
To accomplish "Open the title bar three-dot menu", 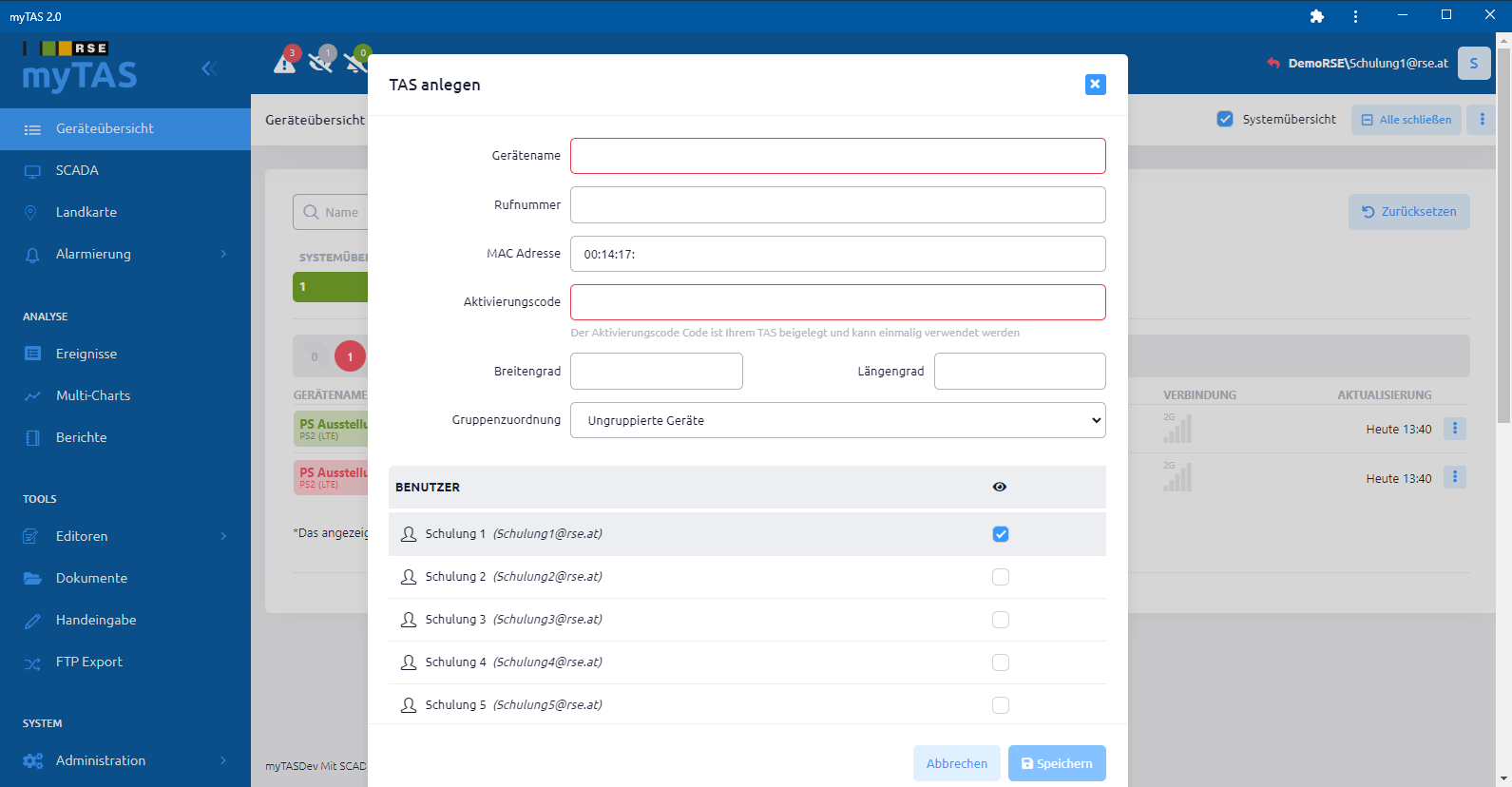I will [1355, 16].
